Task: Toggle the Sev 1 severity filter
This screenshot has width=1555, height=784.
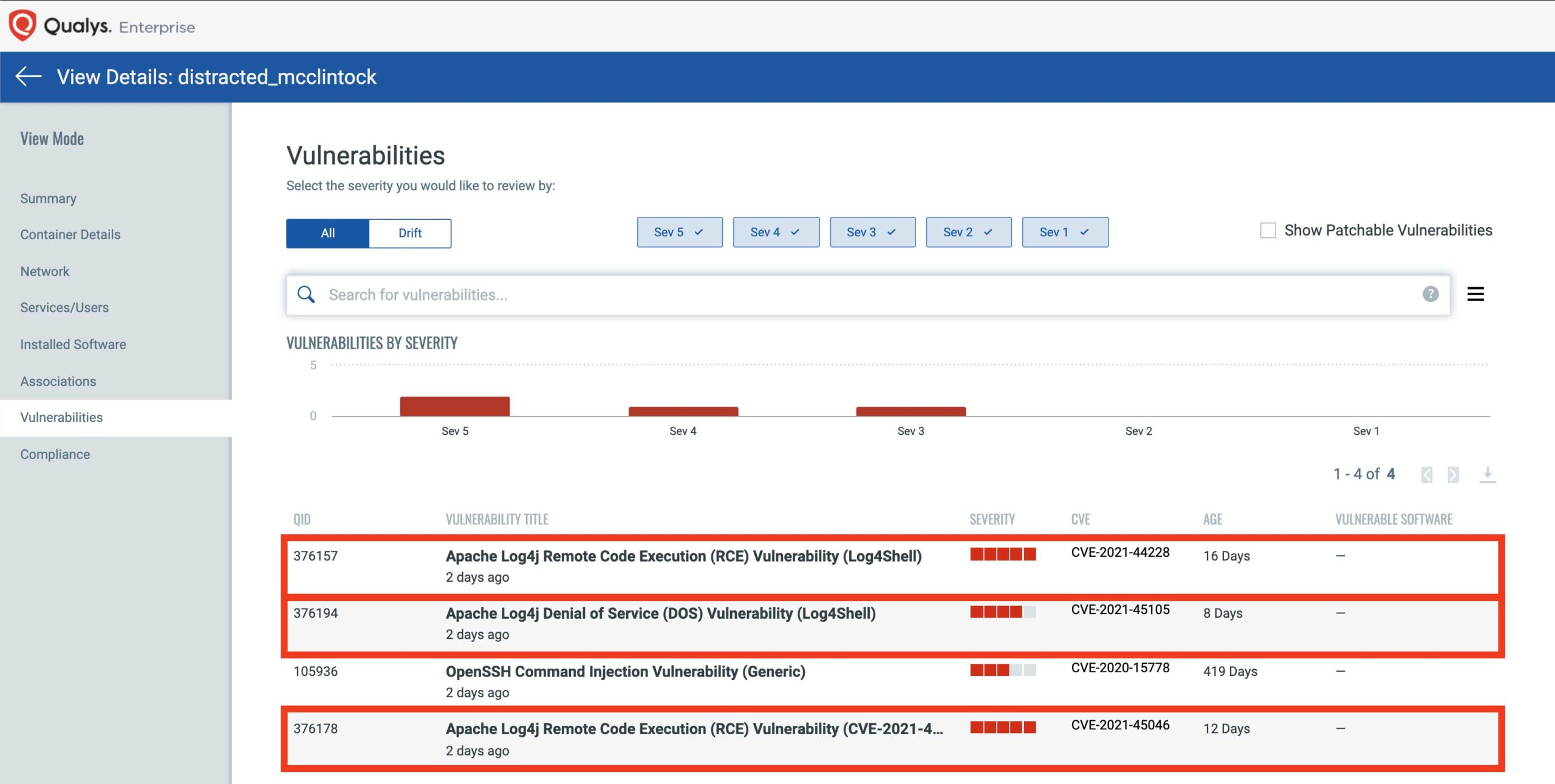Action: (1064, 232)
